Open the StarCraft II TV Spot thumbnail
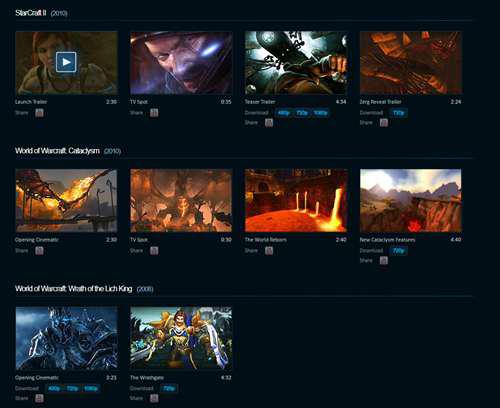Screen dimensions: 500x408 (181, 63)
